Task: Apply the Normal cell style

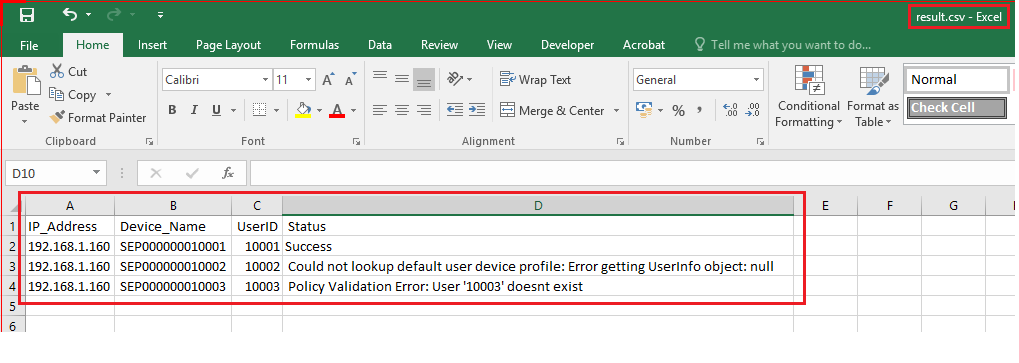Action: tap(956, 79)
